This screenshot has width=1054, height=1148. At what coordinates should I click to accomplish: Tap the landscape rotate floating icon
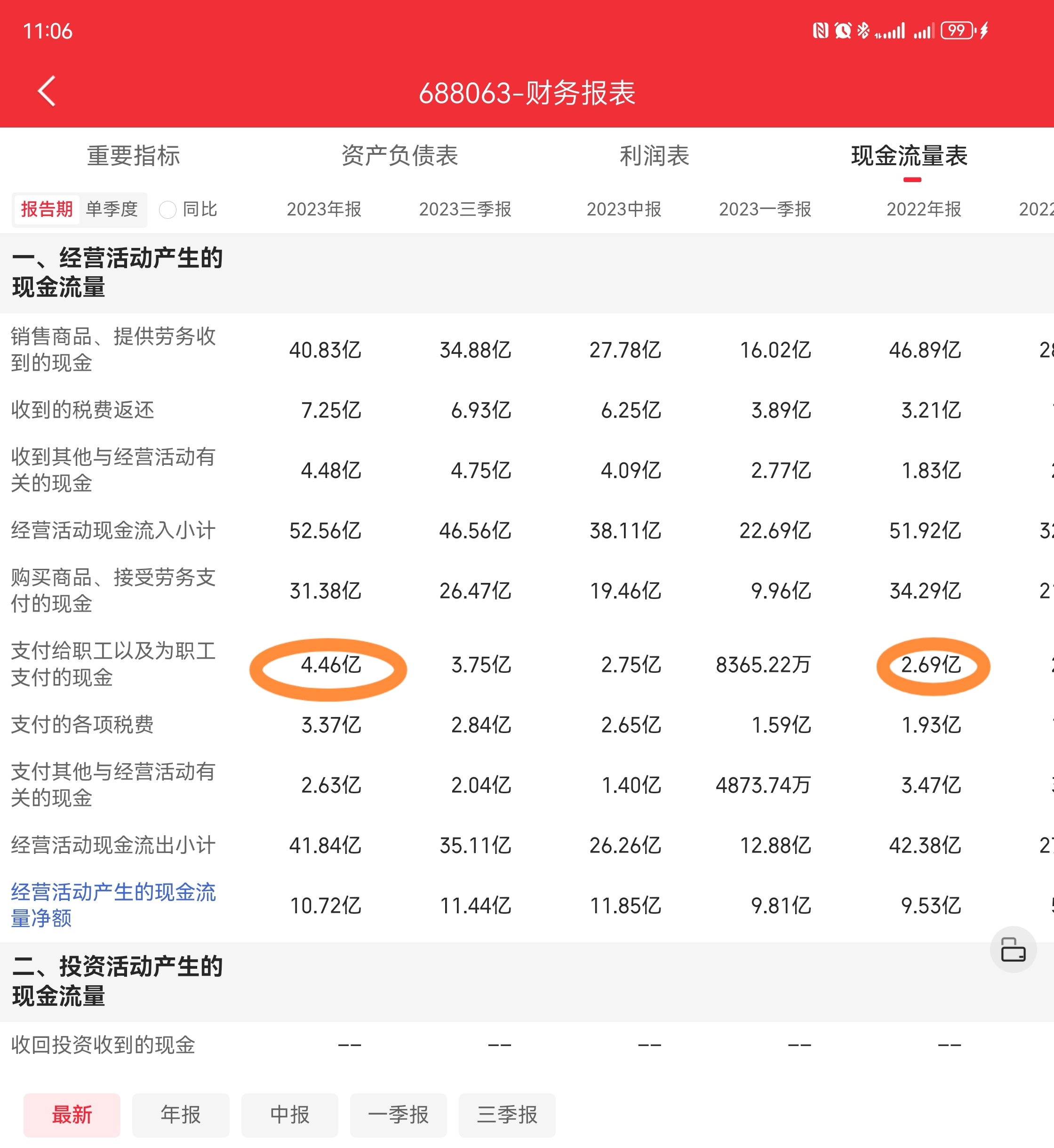pyautogui.click(x=1013, y=950)
